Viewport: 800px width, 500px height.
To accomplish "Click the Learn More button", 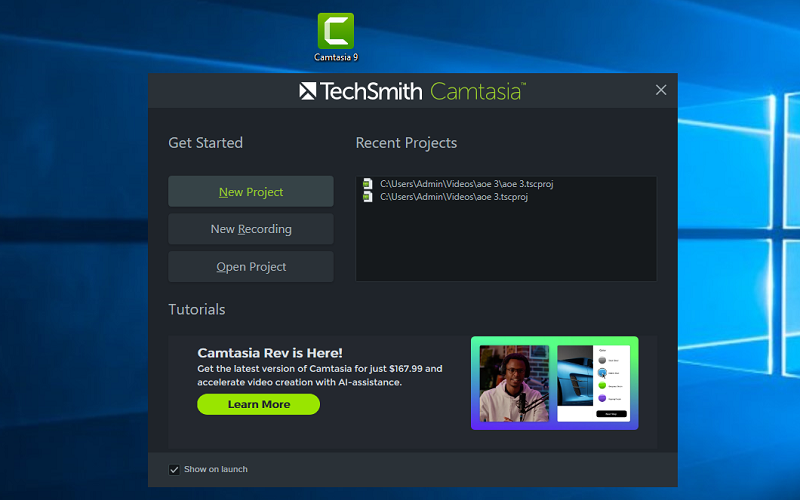I will (x=259, y=404).
